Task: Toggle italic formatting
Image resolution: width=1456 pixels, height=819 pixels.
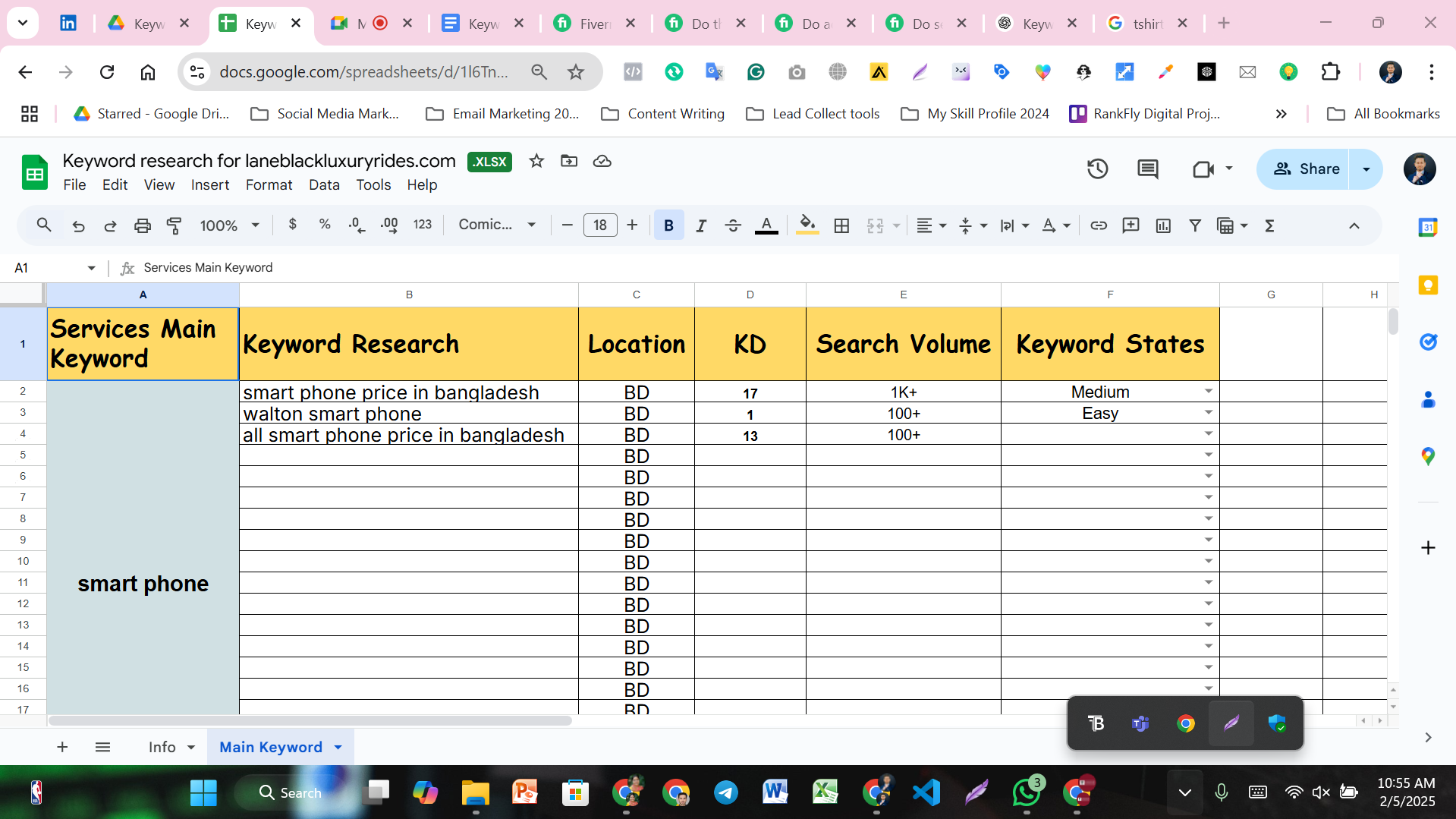Action: click(701, 225)
